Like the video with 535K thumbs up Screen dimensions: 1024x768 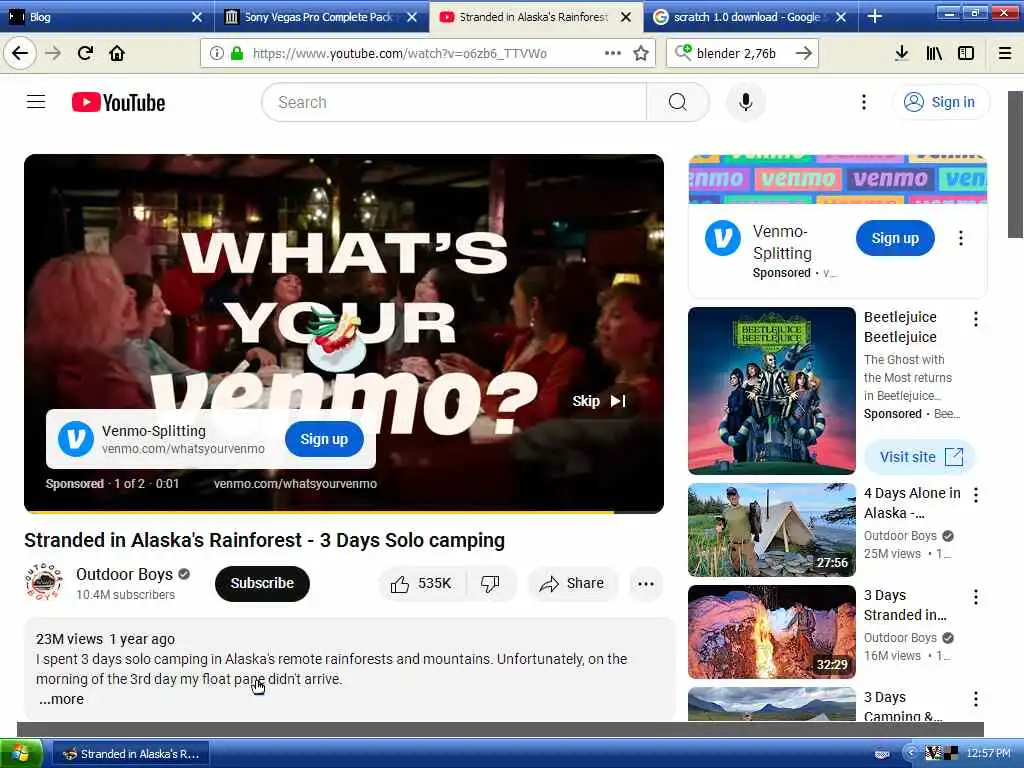(422, 583)
